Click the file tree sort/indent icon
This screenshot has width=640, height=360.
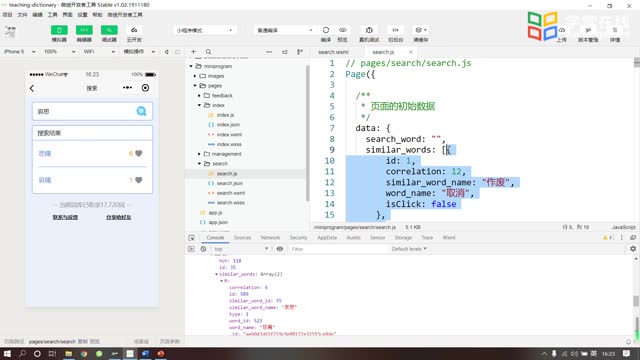tap(284, 52)
